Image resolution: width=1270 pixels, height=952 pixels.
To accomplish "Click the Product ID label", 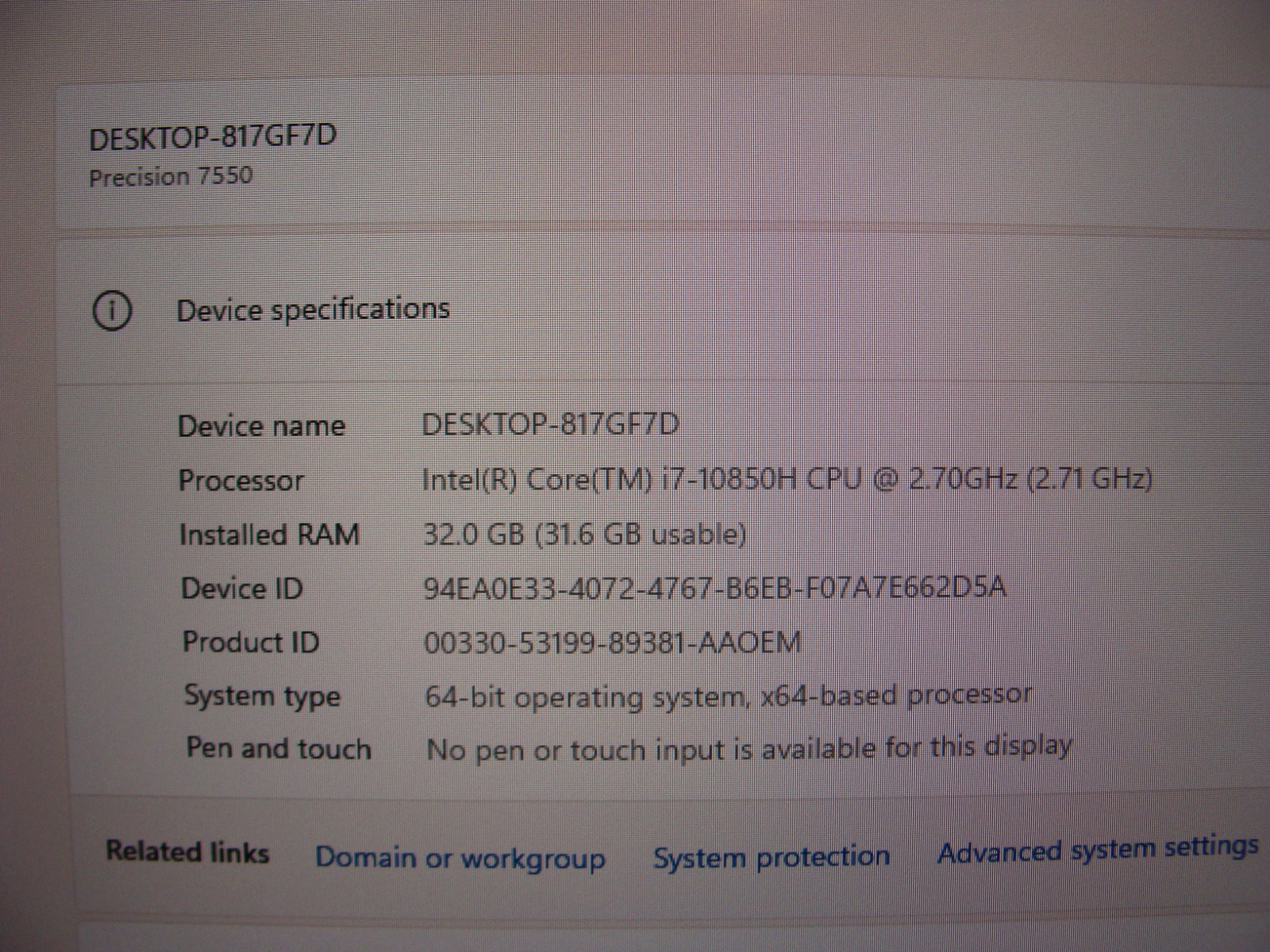I will pyautogui.click(x=251, y=642).
